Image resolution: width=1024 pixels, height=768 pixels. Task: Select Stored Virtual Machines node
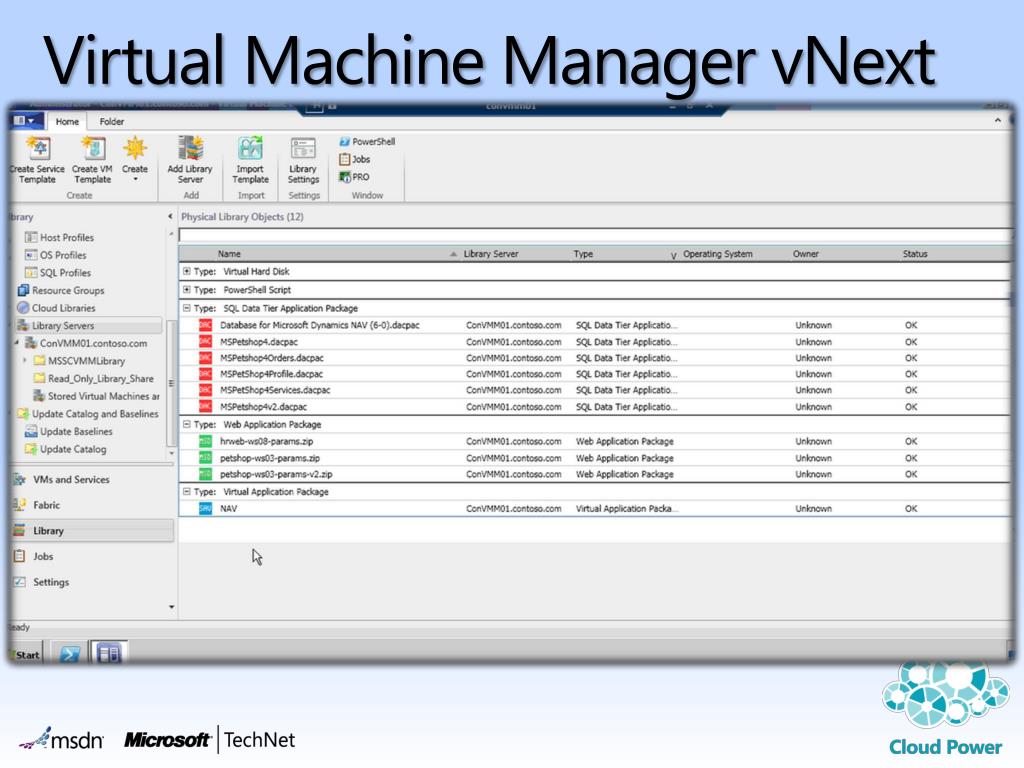coord(96,396)
